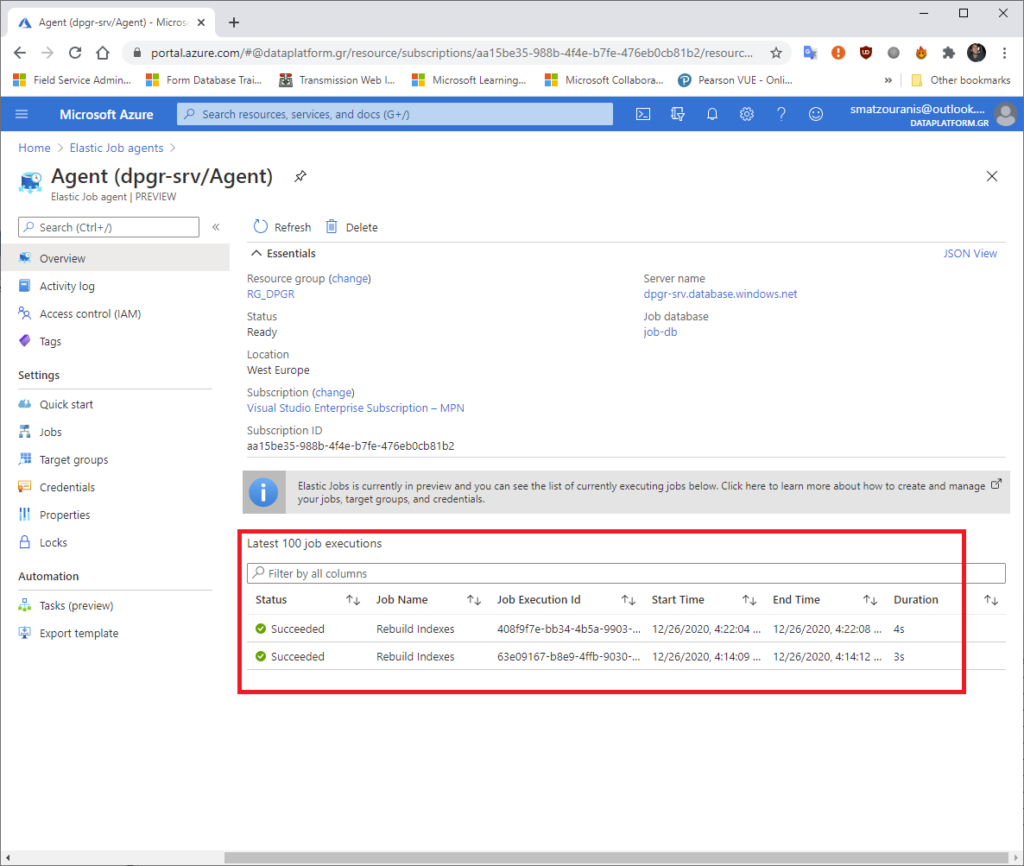
Task: Open Cloud Shell icon in top bar
Action: tap(643, 114)
